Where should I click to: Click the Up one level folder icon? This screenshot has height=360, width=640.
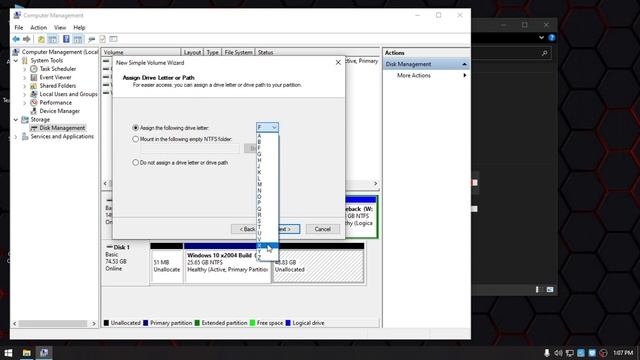tap(41, 39)
